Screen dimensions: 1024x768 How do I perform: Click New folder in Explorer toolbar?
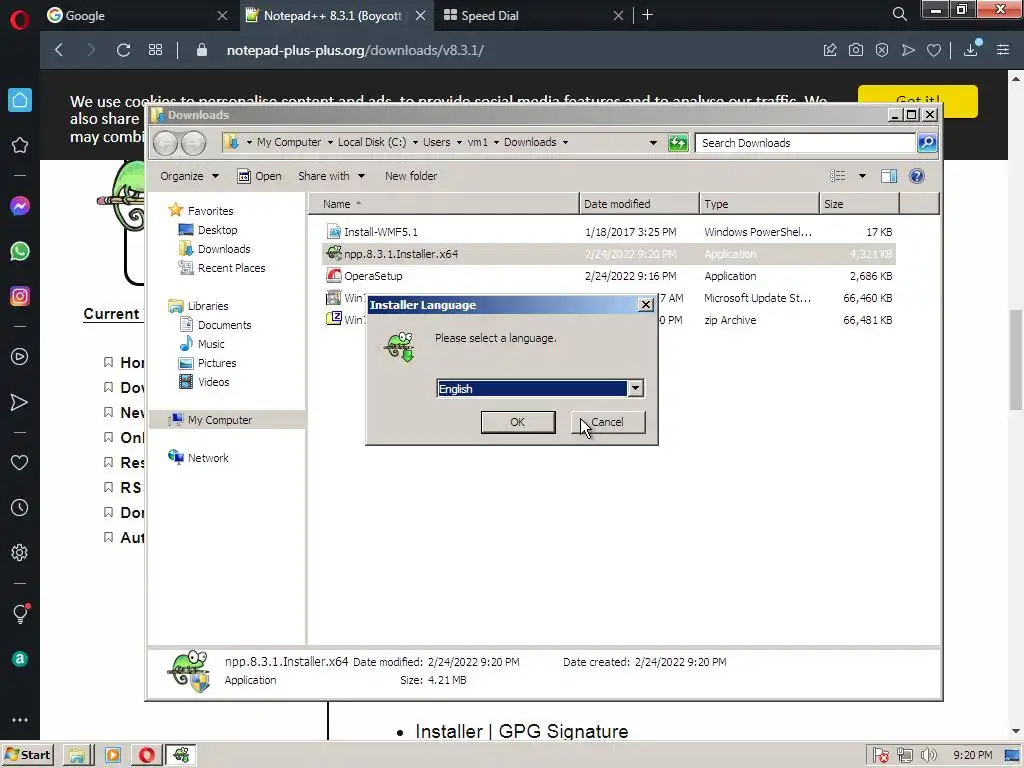point(411,176)
